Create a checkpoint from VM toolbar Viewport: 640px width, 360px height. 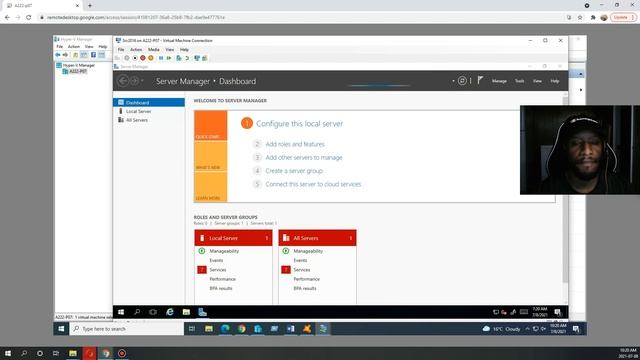click(x=178, y=58)
